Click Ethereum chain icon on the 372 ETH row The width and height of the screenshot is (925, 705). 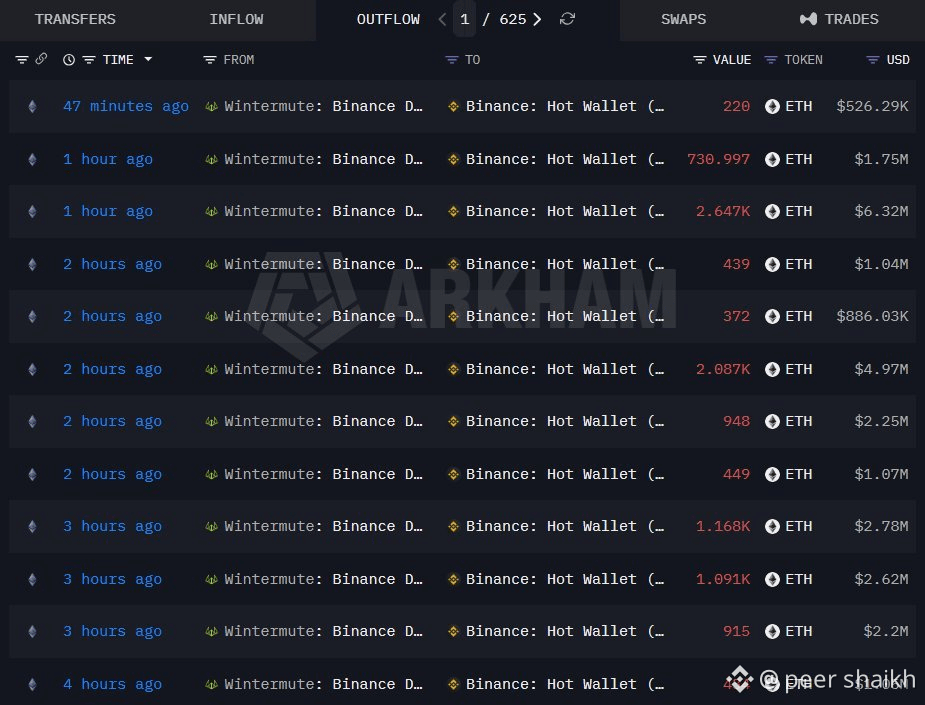32,316
